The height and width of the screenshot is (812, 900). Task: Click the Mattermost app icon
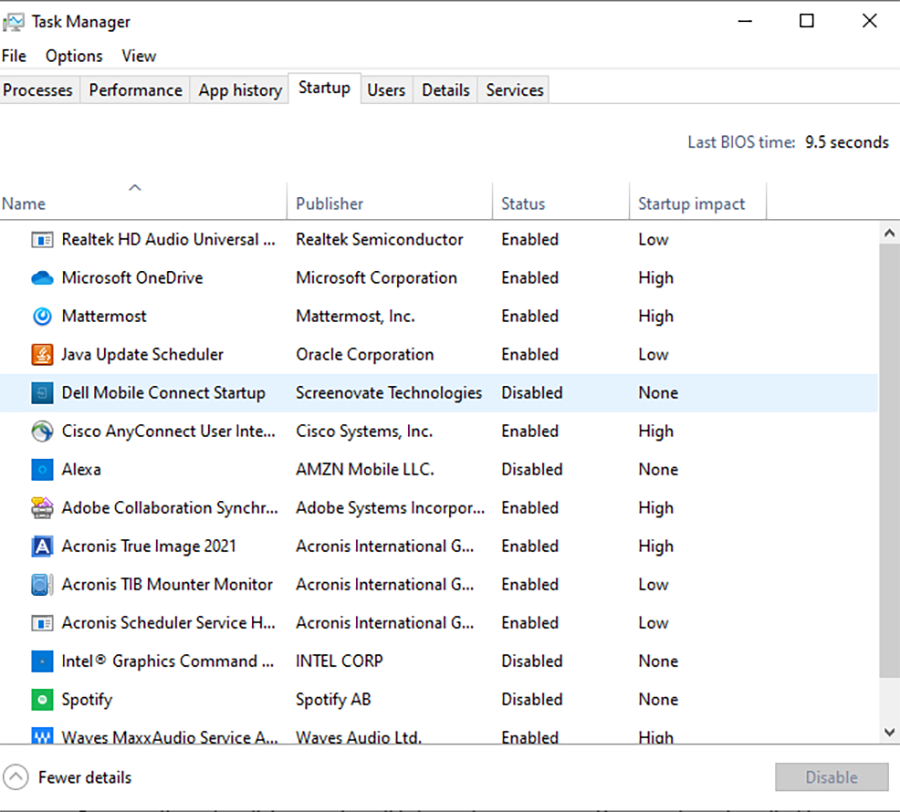pos(42,316)
